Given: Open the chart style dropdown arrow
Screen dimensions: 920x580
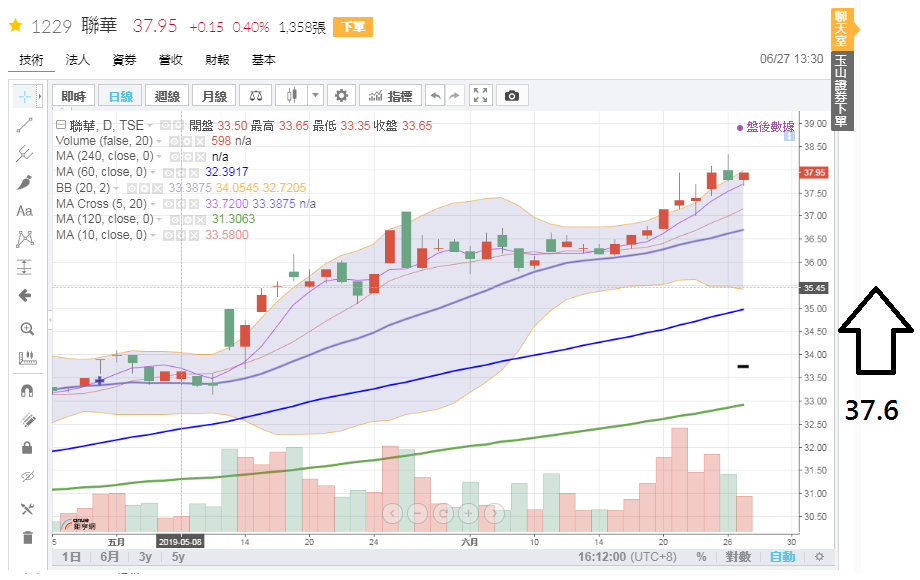Looking at the screenshot, I should [315, 96].
